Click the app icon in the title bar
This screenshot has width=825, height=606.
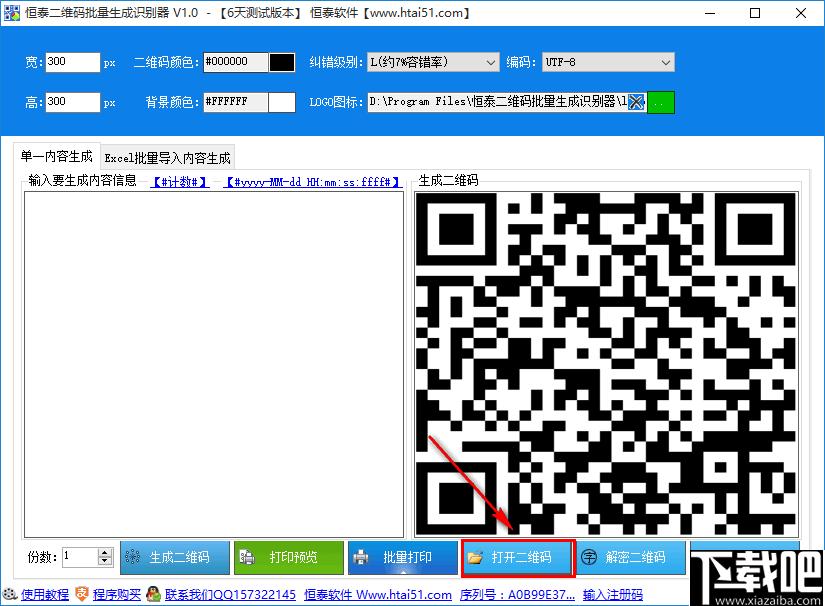click(x=12, y=13)
